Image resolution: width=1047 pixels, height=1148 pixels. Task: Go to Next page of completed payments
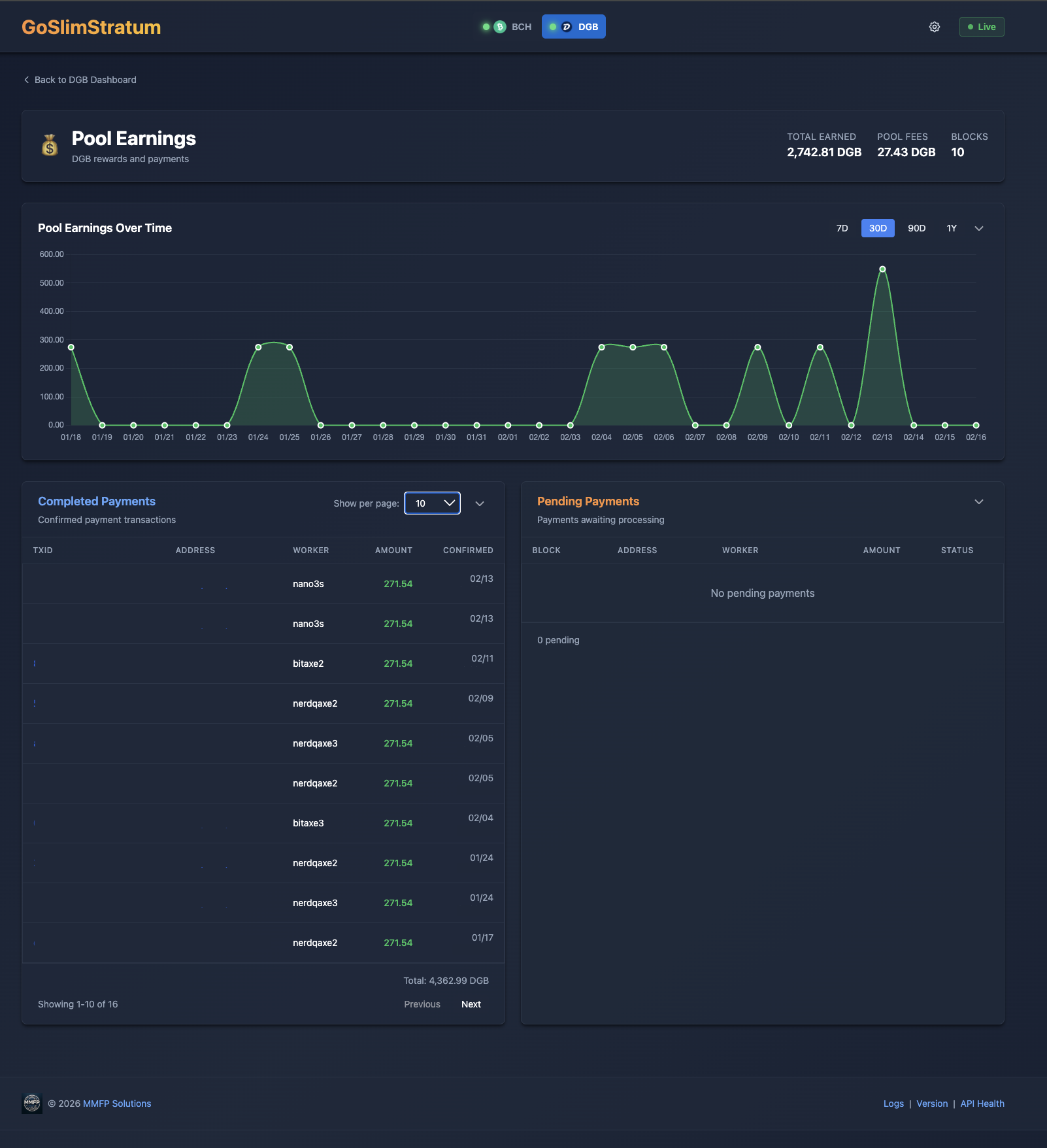[x=471, y=1004]
